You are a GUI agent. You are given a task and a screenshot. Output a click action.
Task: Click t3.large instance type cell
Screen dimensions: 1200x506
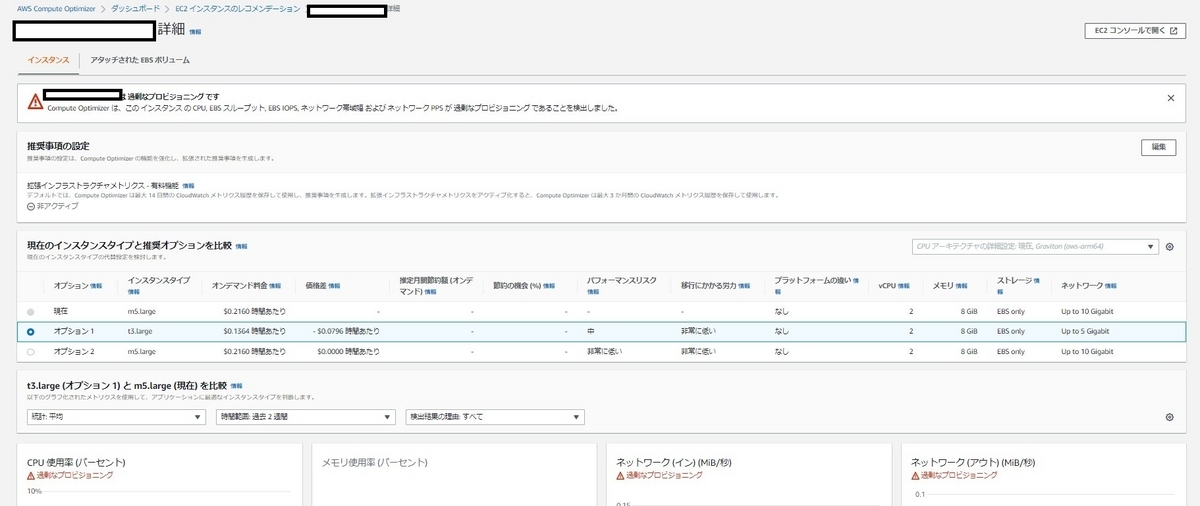139,332
